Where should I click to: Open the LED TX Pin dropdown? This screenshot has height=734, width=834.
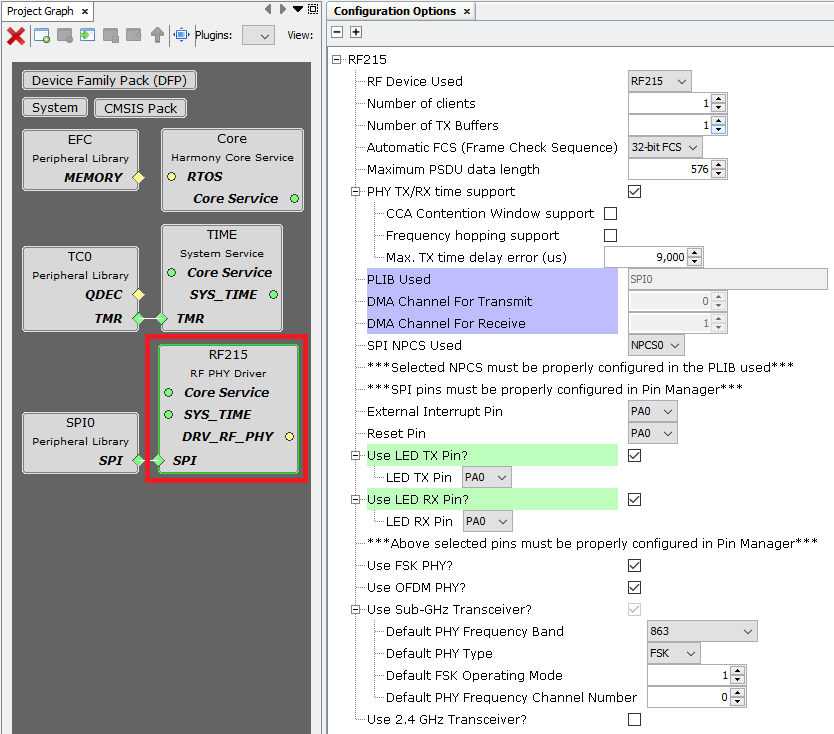pos(487,477)
